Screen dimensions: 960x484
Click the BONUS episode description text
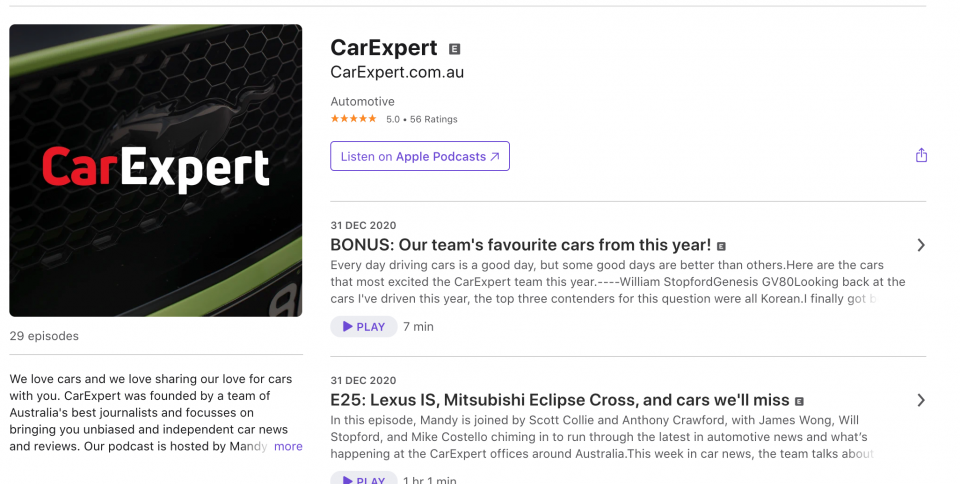[618, 282]
